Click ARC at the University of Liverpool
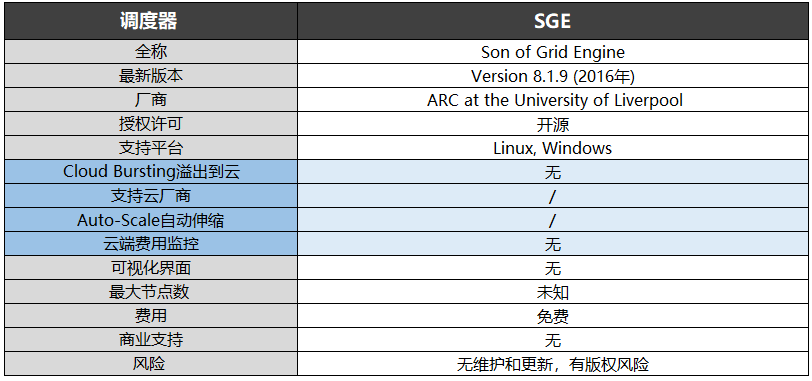Screen dimensions: 812x381 pos(553,100)
